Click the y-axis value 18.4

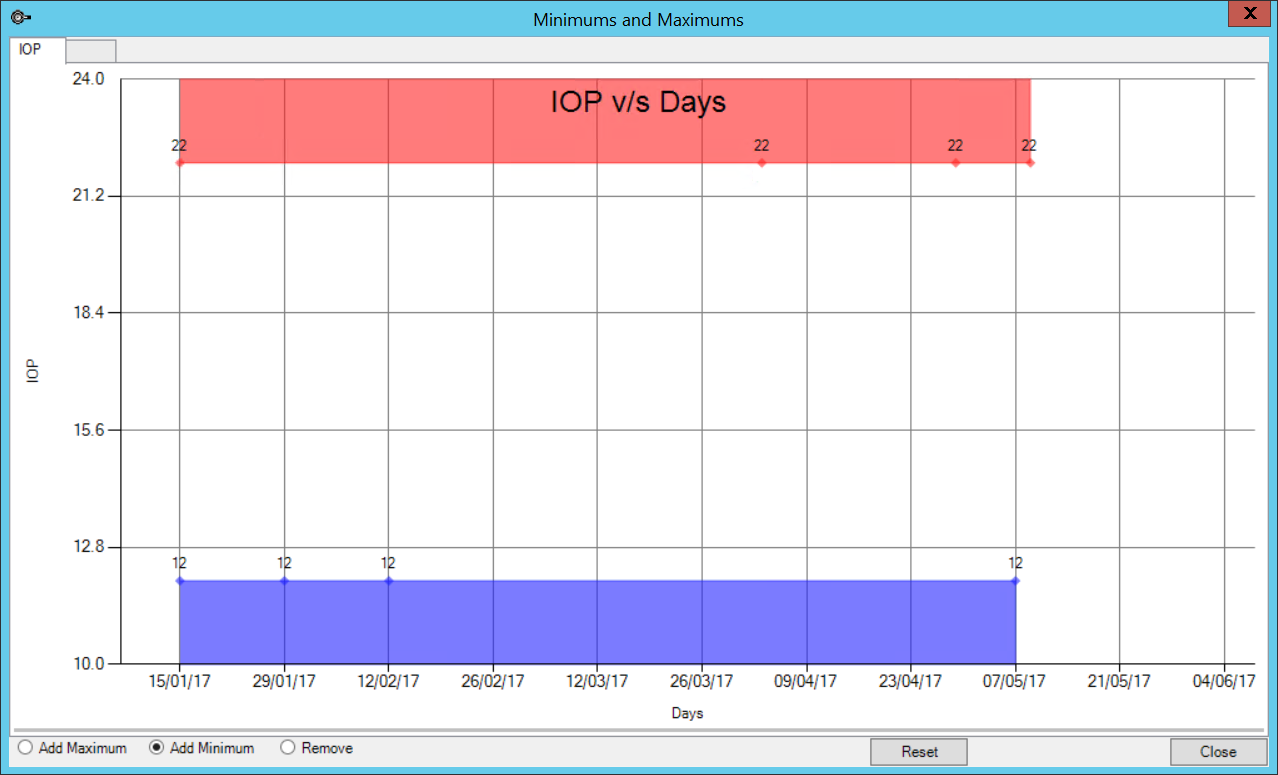click(x=88, y=313)
